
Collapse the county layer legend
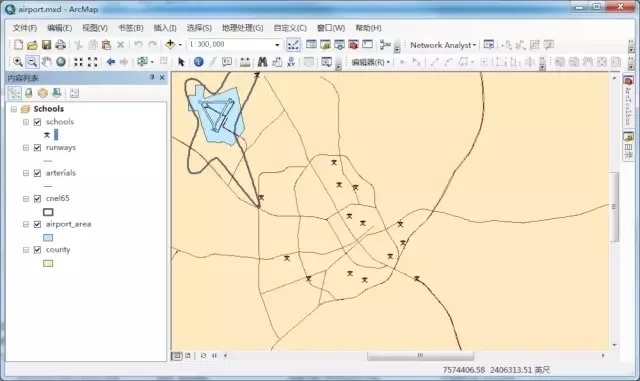pyautogui.click(x=26, y=250)
